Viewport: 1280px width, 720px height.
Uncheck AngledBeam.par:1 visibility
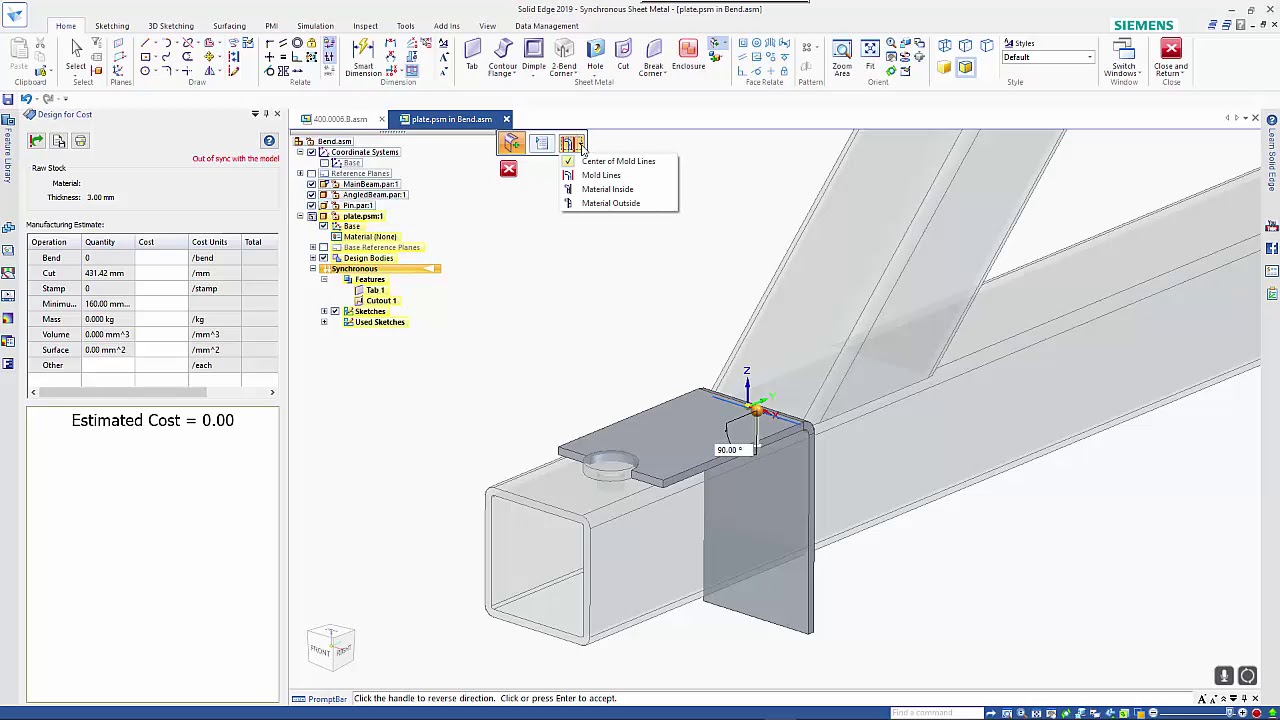311,195
